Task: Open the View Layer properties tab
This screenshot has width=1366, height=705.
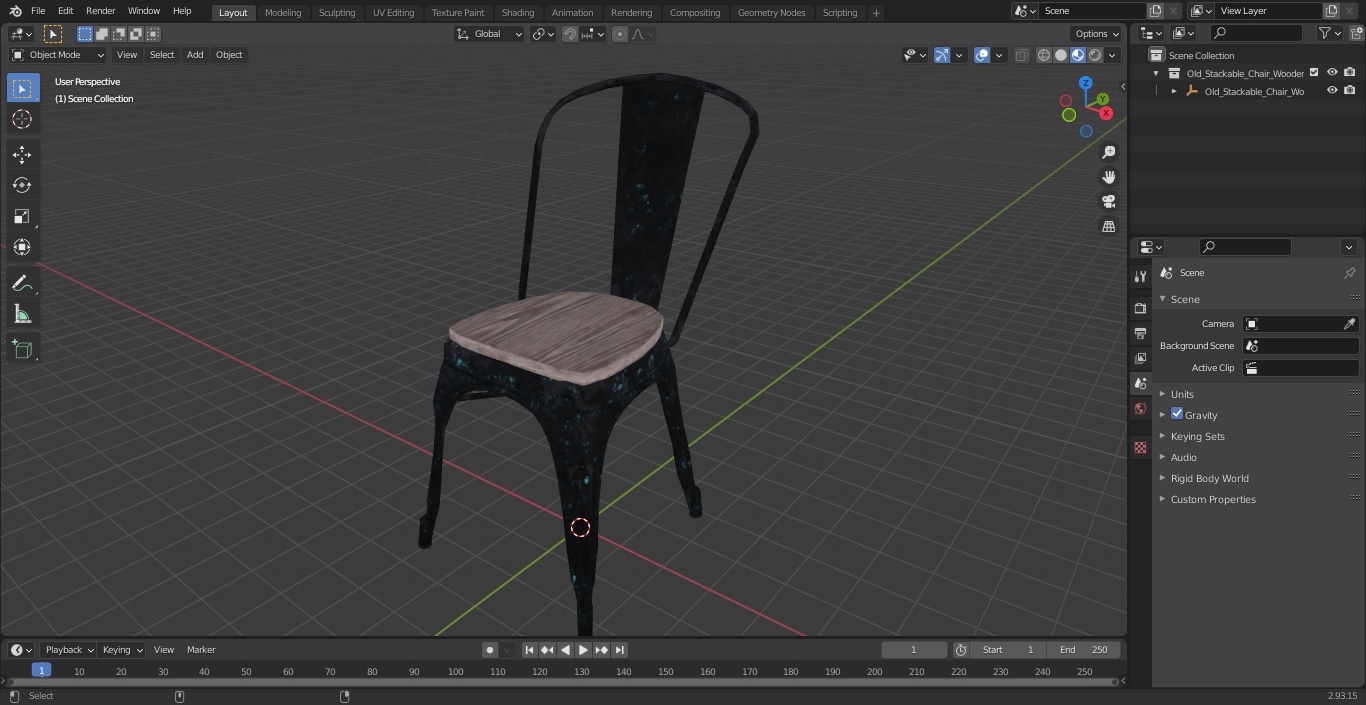Action: 1140,358
